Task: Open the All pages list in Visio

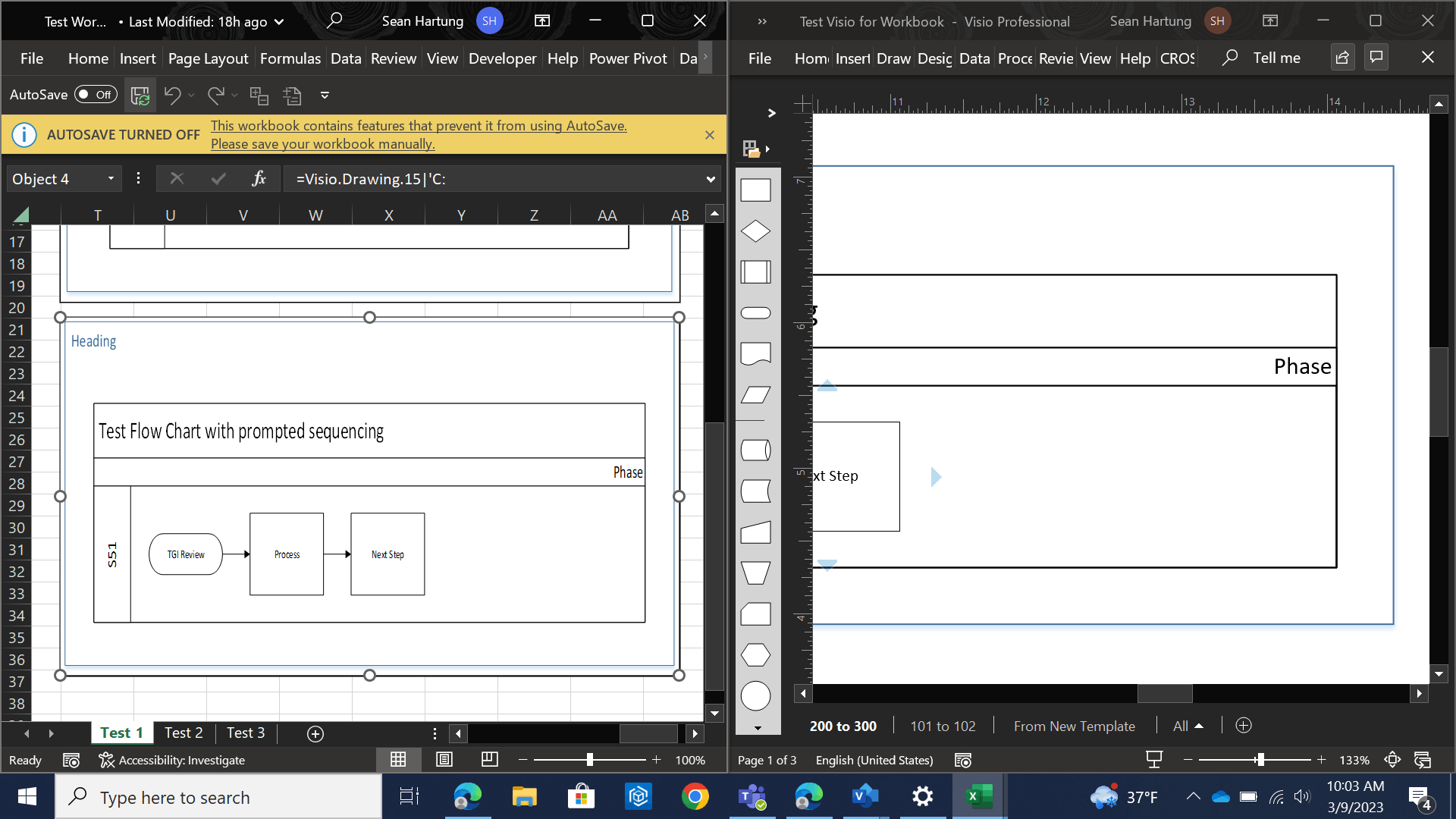Action: point(1188,726)
